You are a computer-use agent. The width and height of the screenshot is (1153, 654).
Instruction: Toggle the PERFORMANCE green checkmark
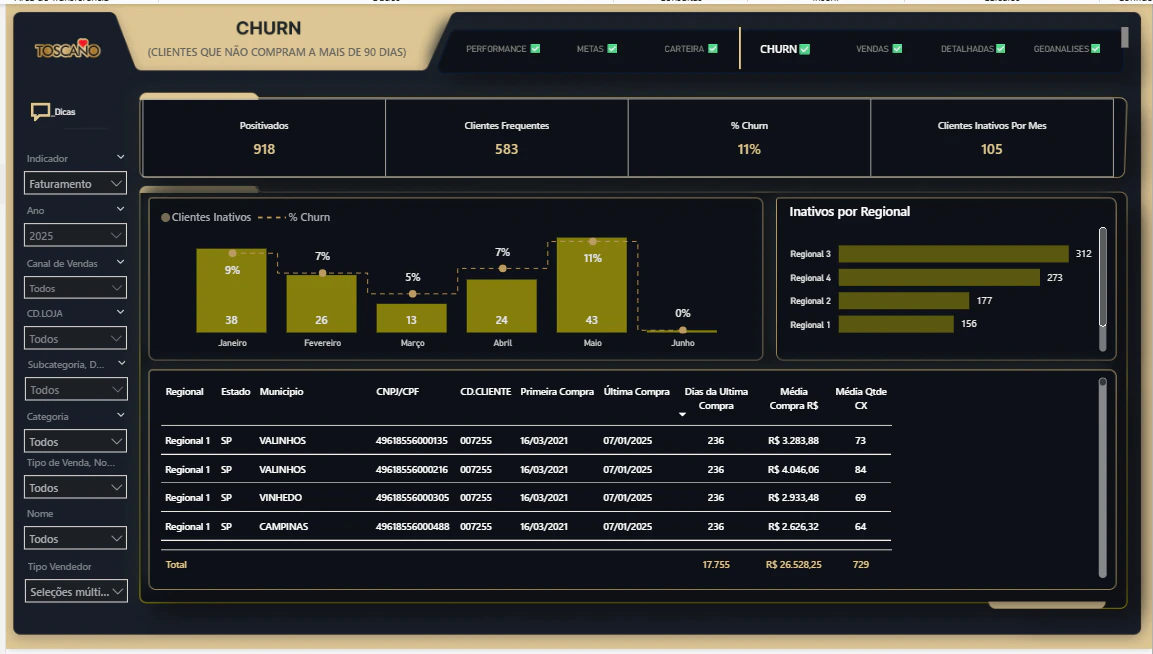[535, 49]
